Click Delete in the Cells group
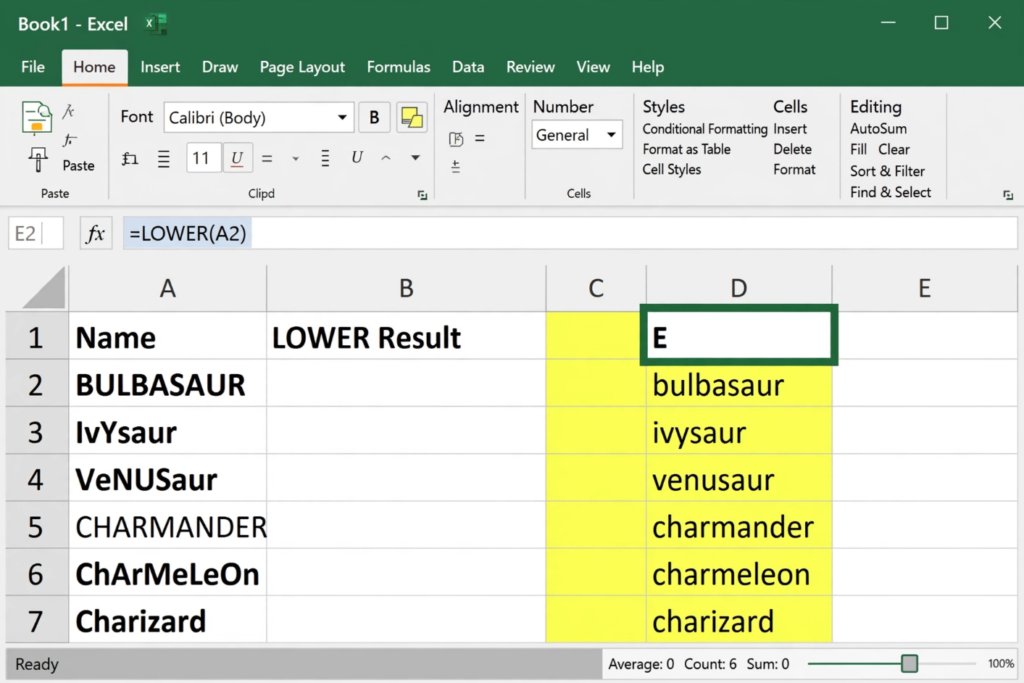Viewport: 1024px width, 683px height. pyautogui.click(x=792, y=150)
